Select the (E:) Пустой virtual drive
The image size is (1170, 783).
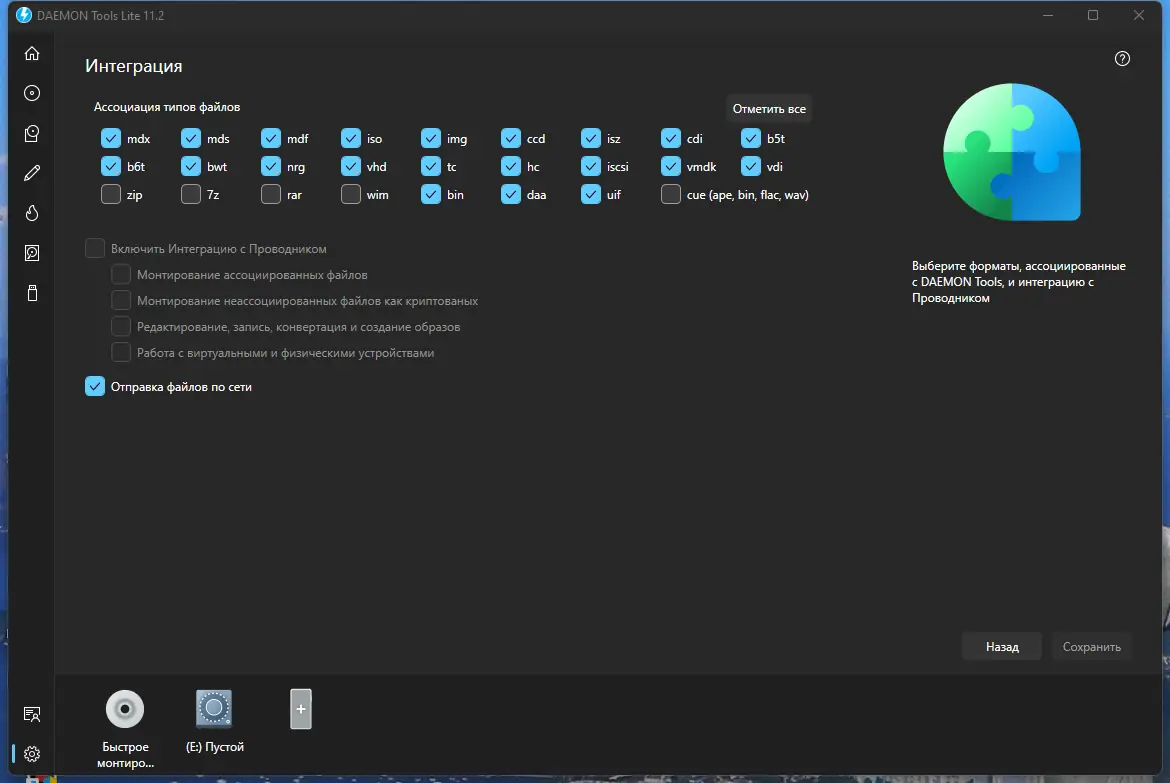214,709
